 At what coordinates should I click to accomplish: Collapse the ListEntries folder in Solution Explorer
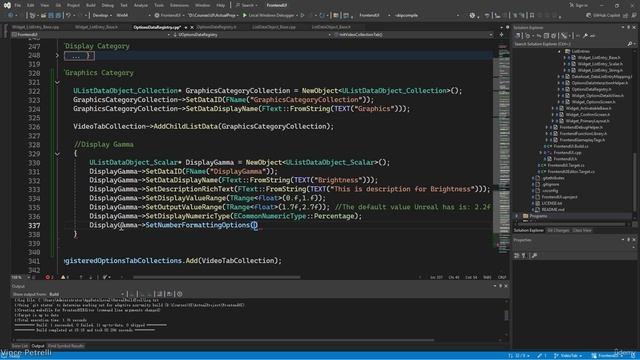click(559, 51)
